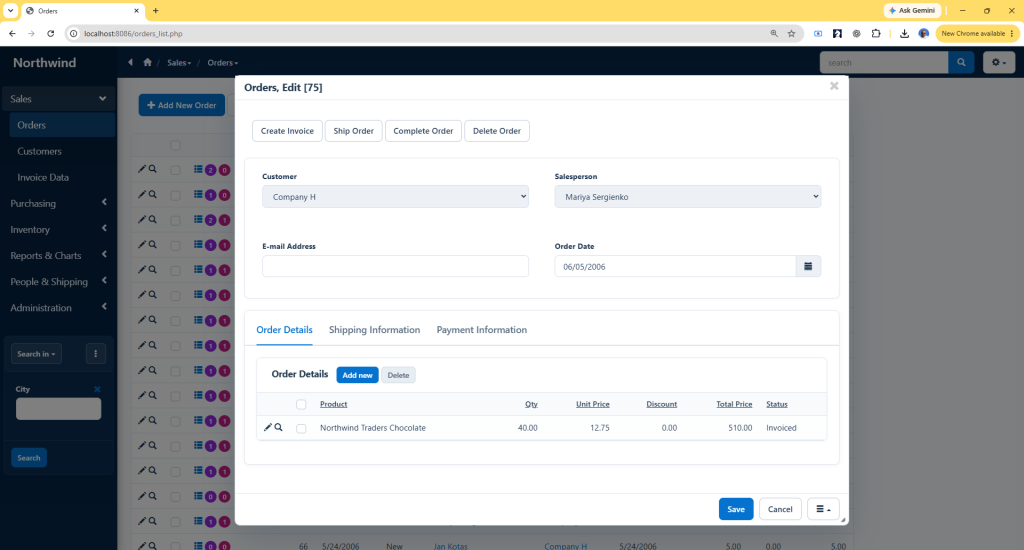
Task: Click the zoom icon in the address bar
Action: [774, 33]
